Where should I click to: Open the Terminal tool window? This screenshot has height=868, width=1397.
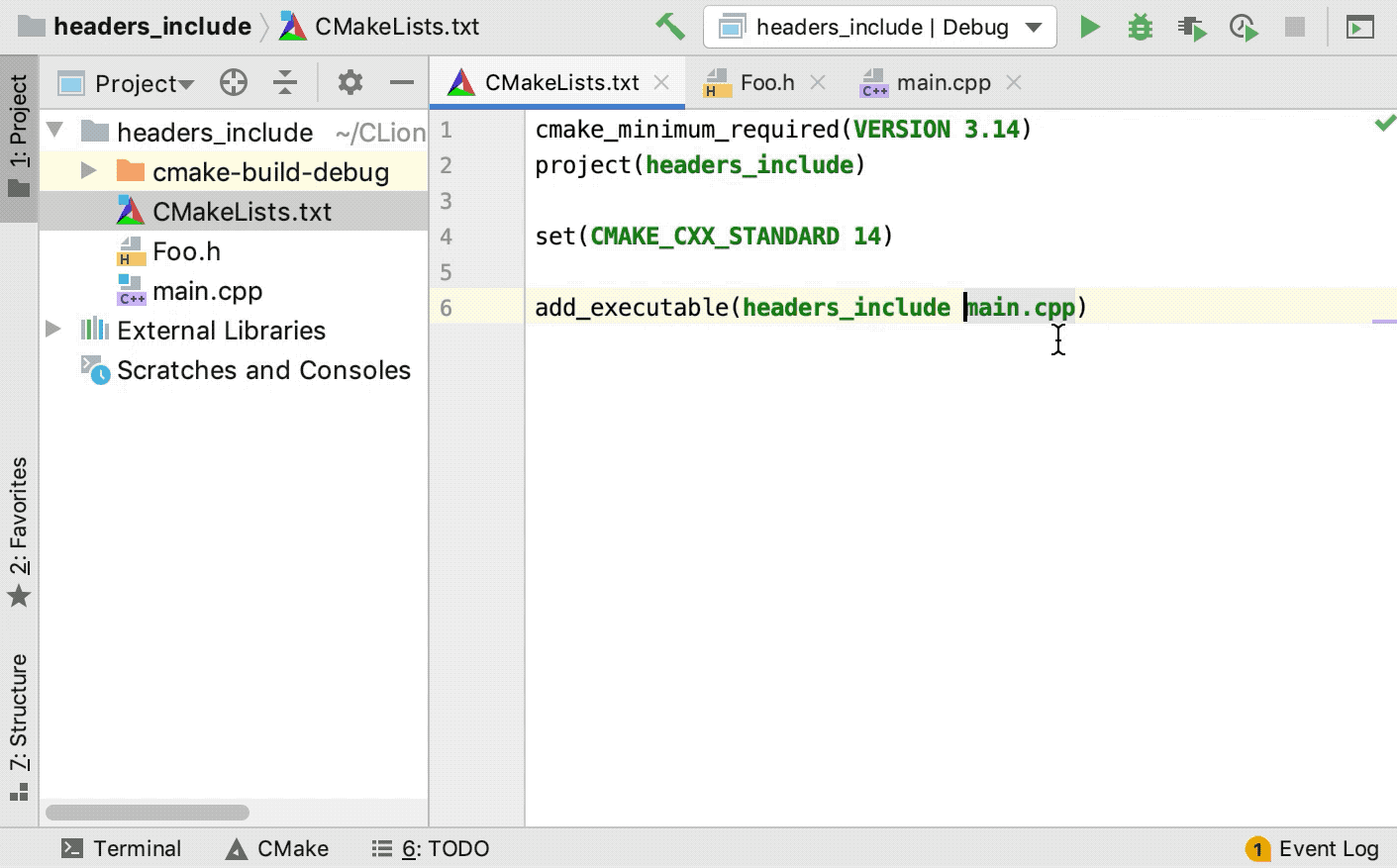coord(121,848)
